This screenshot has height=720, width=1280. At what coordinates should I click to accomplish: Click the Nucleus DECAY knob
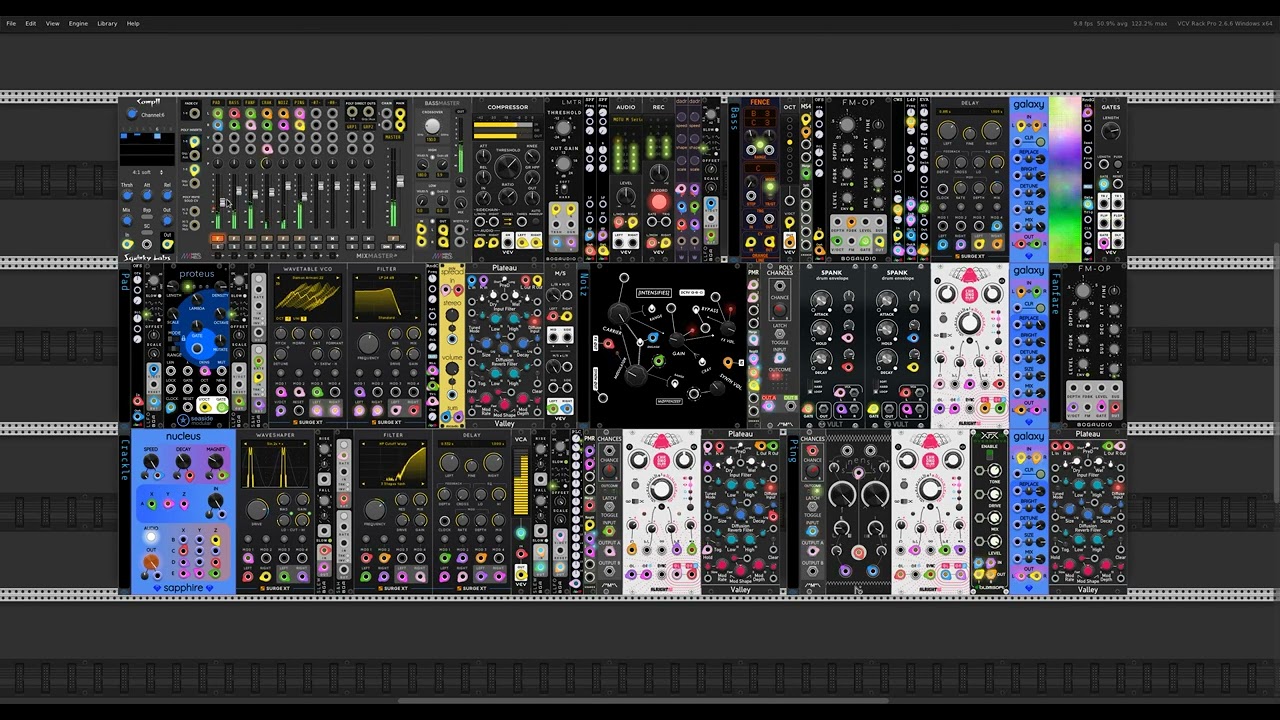[183, 461]
